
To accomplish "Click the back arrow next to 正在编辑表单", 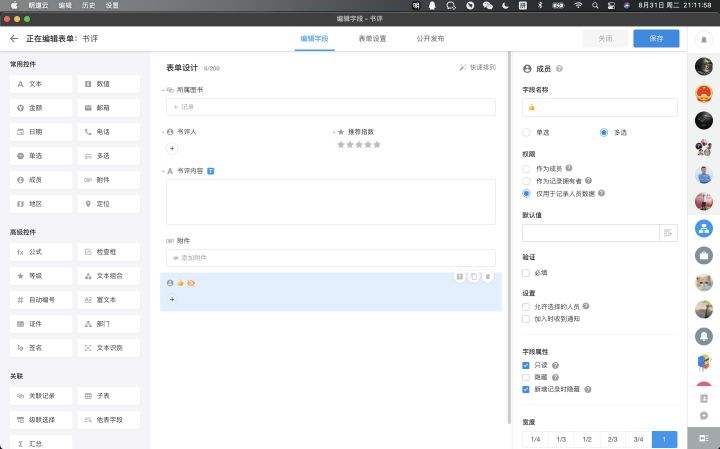I will [14, 39].
